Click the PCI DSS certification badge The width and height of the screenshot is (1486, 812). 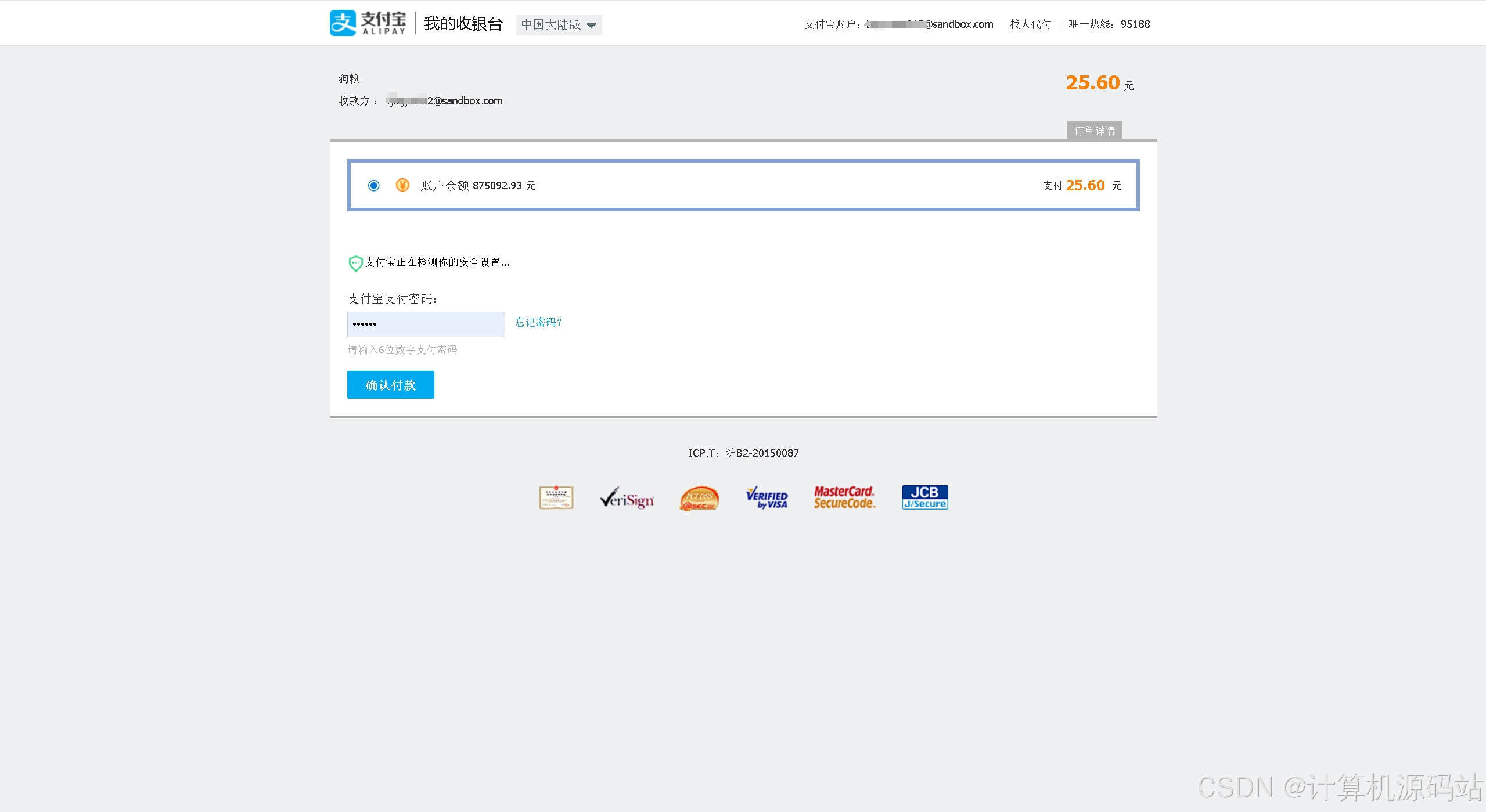[x=699, y=499]
